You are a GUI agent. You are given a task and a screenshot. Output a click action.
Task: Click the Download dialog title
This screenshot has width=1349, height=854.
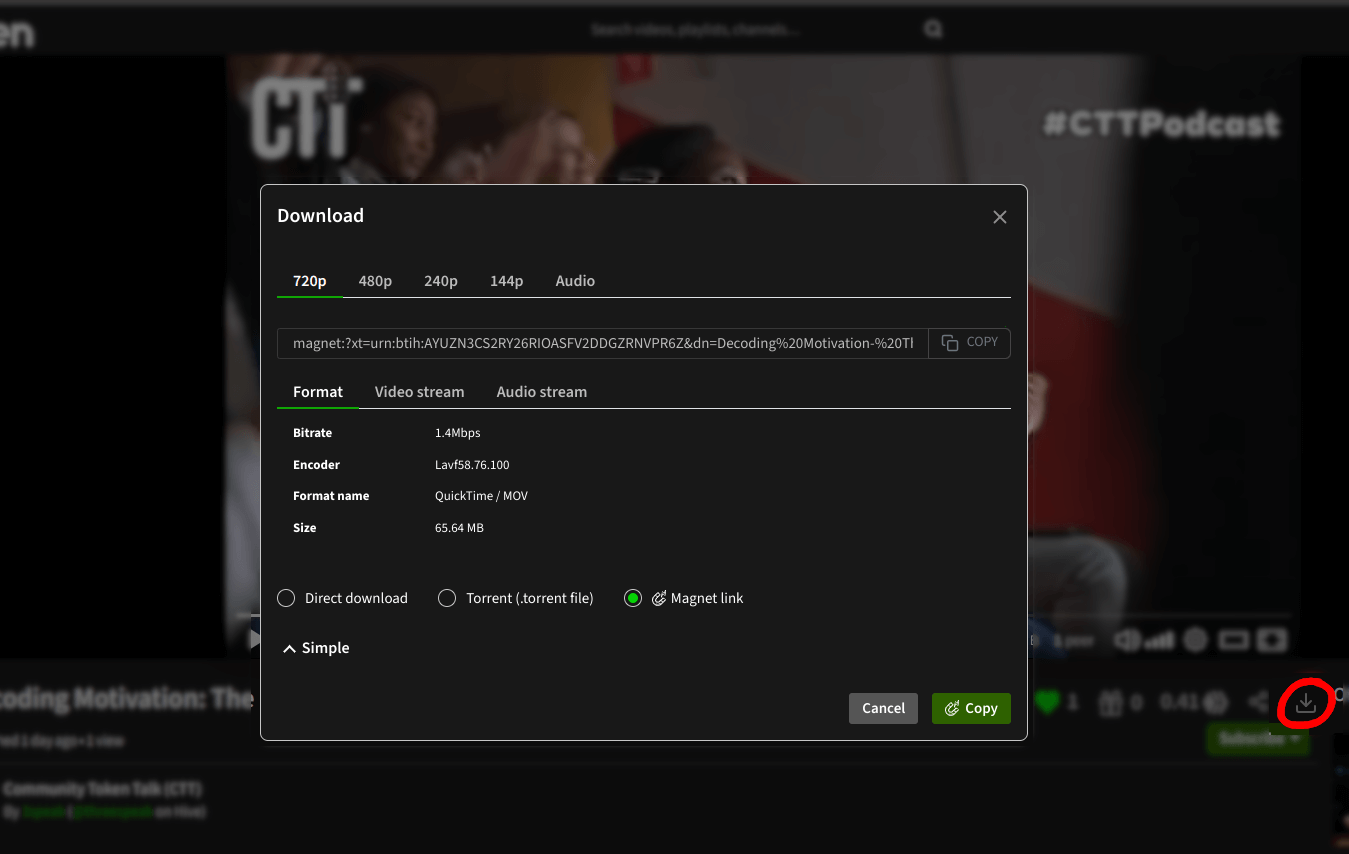click(x=320, y=216)
